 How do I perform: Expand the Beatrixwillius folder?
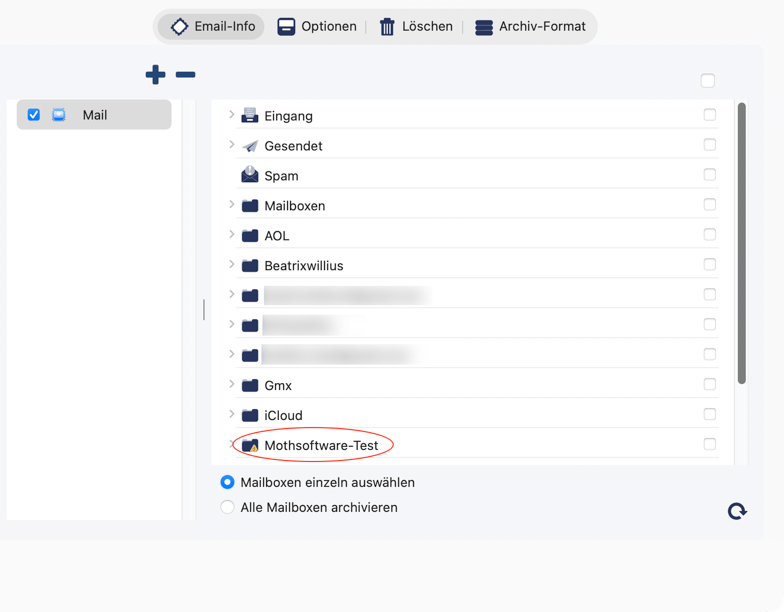pyautogui.click(x=231, y=265)
